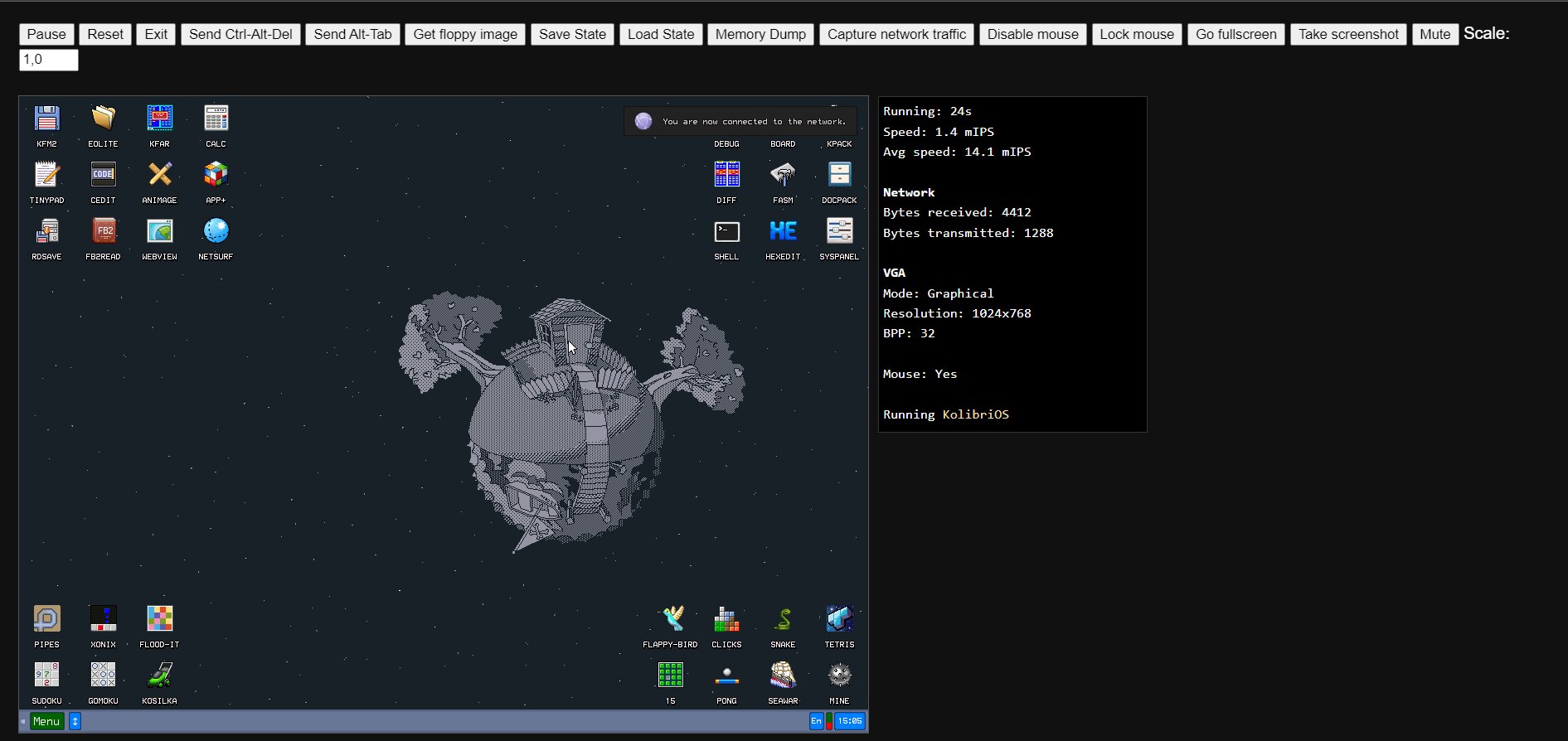Launch the FLOOD-IT game icon
1568x741 pixels.
pyautogui.click(x=159, y=619)
